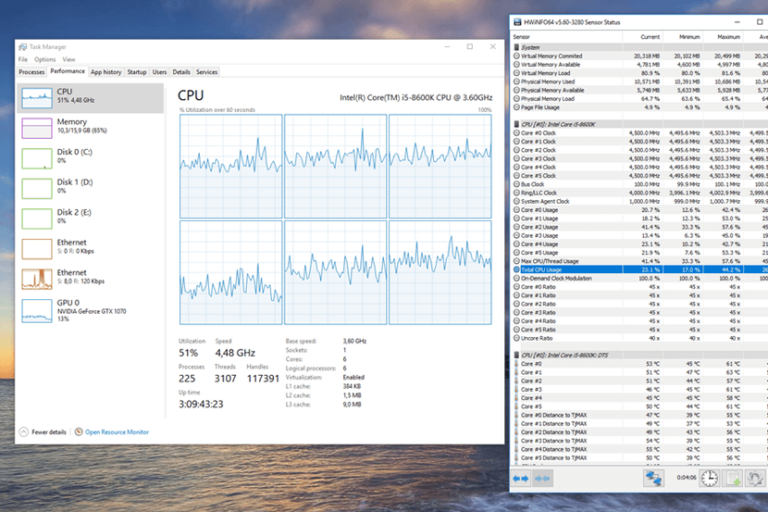Collapse the CPU [#0] i5-8600K DTS section header
Screen dimensions: 768x512
tap(639, 355)
